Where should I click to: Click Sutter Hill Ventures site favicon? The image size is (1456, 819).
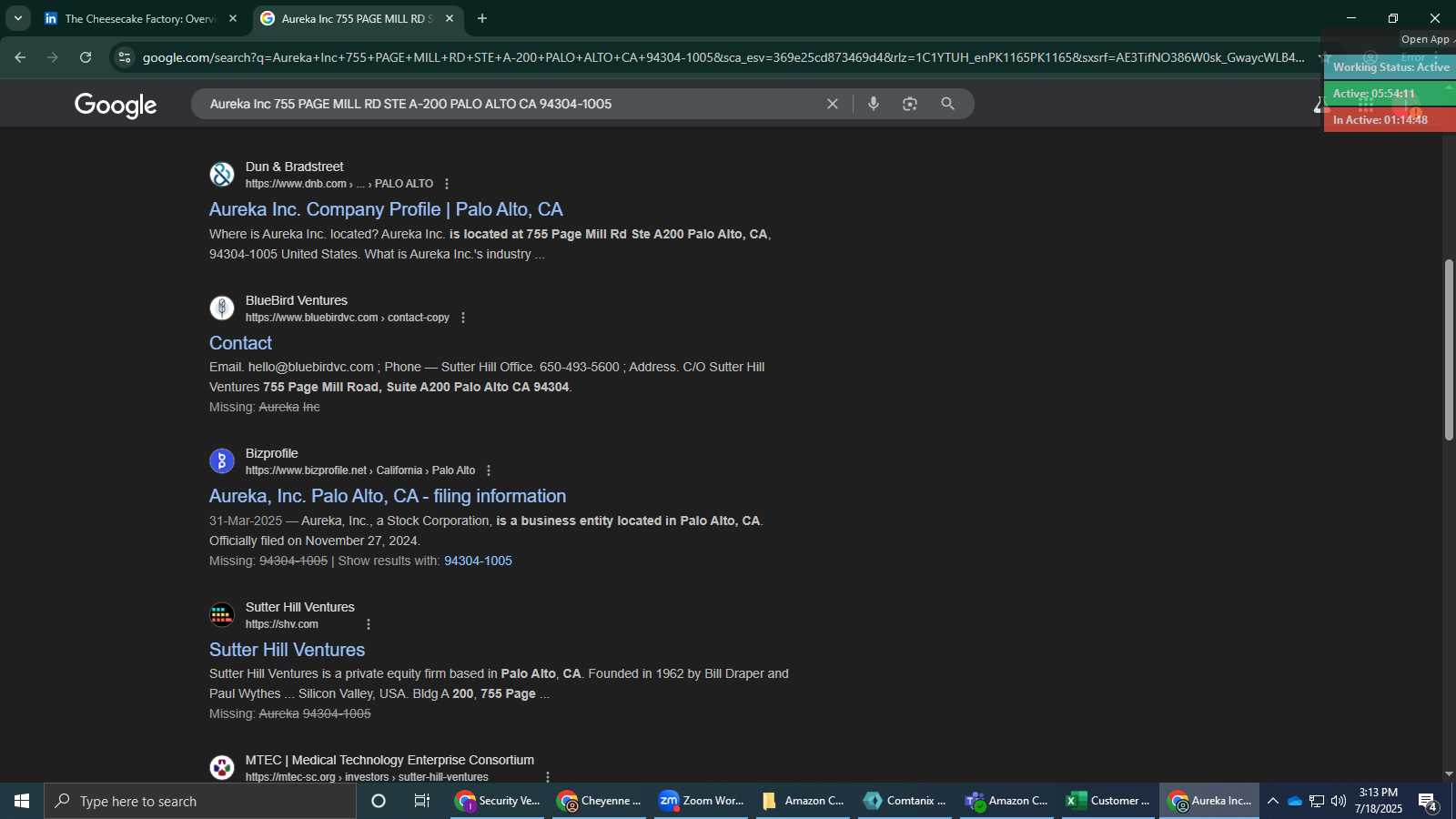pyautogui.click(x=222, y=614)
